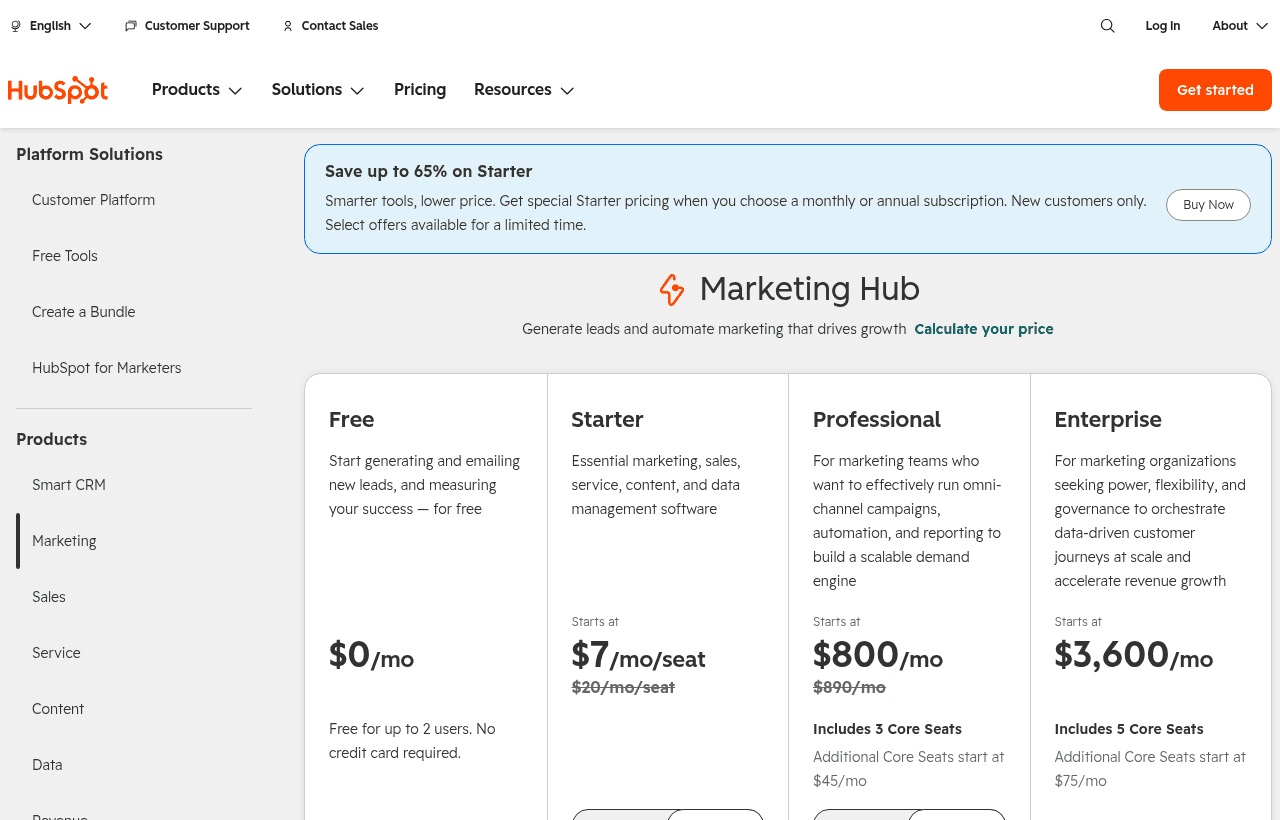Click Includes 3 Core Seats text

tap(887, 729)
